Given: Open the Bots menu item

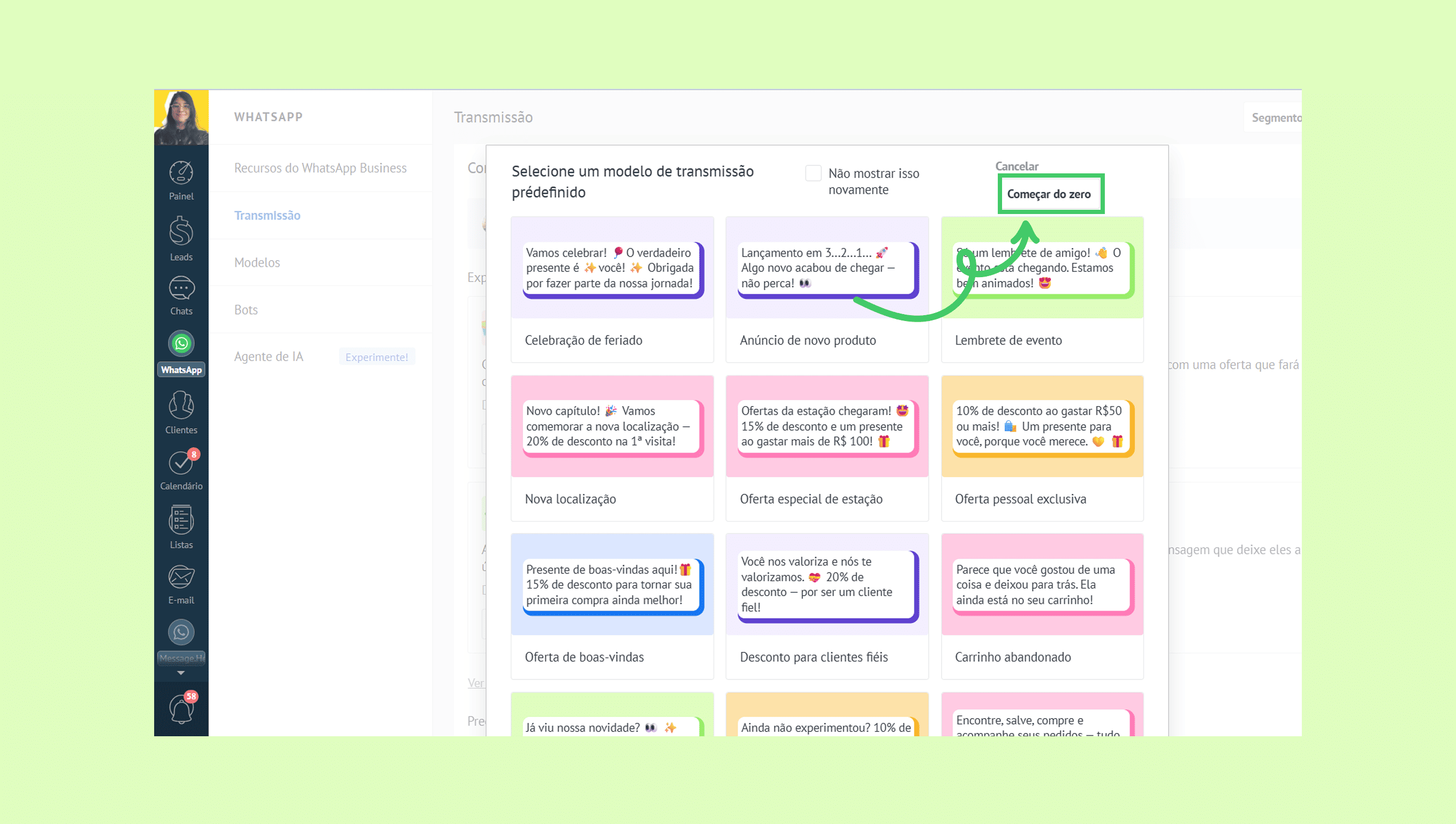Looking at the screenshot, I should (246, 310).
